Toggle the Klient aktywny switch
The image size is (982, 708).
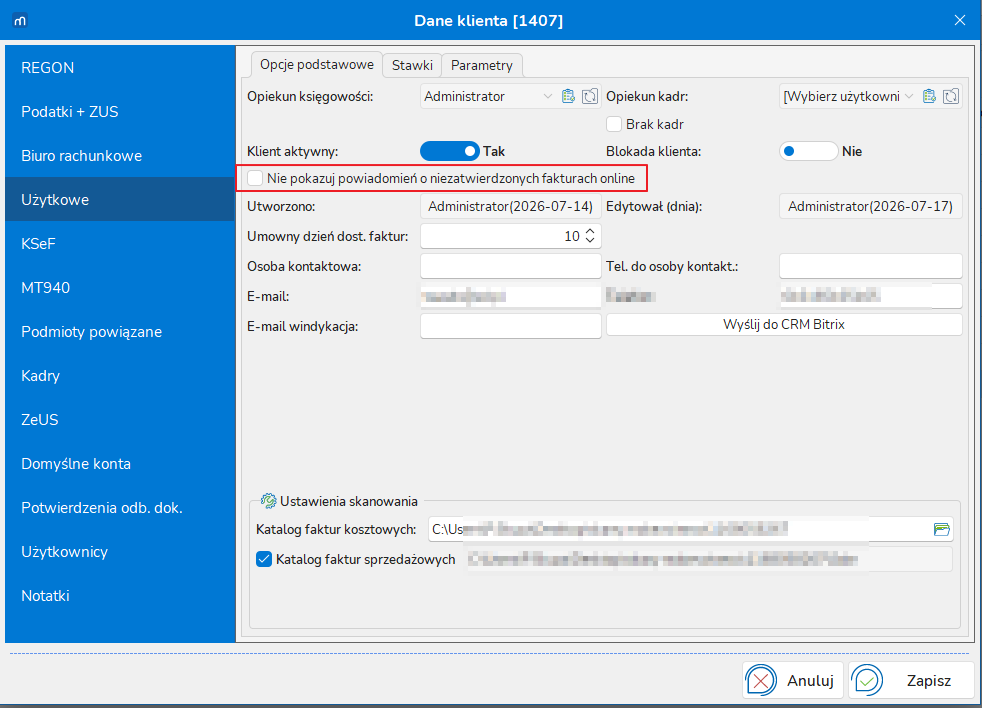coord(450,151)
